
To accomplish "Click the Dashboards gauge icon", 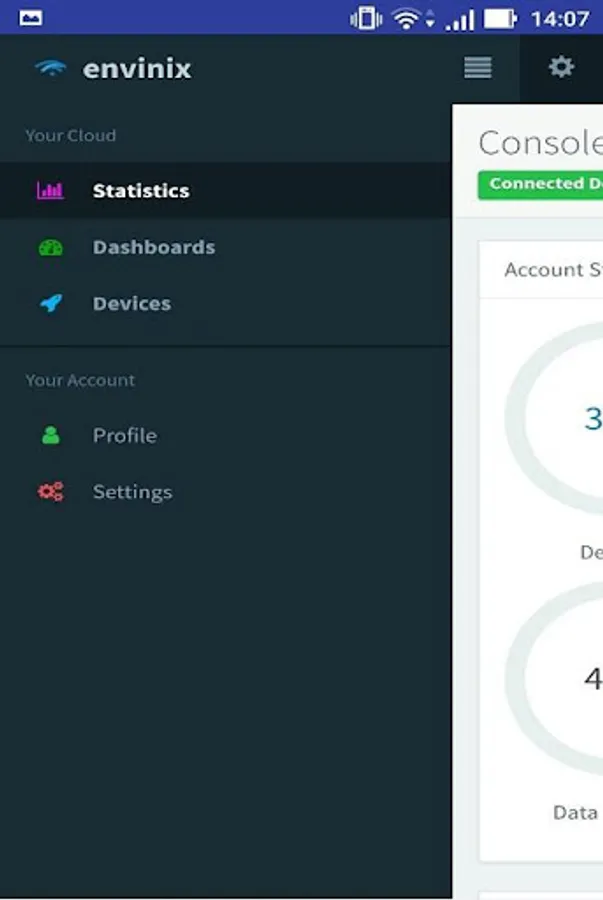I will click(x=50, y=248).
